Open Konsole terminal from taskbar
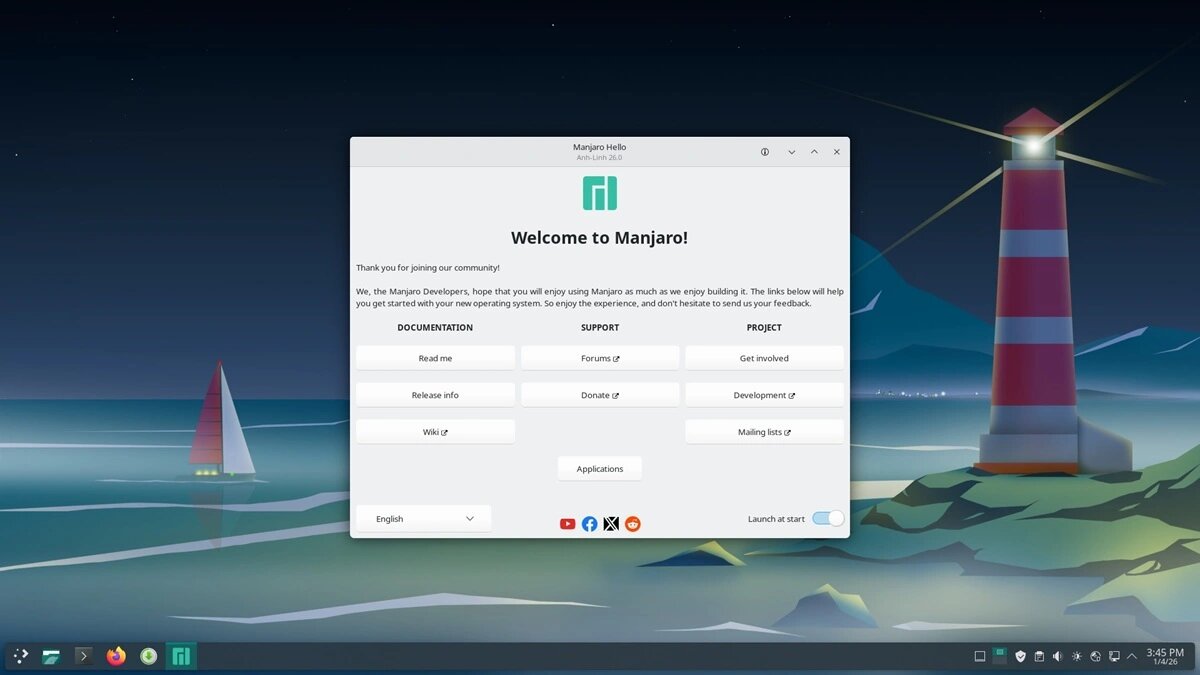 [84, 656]
